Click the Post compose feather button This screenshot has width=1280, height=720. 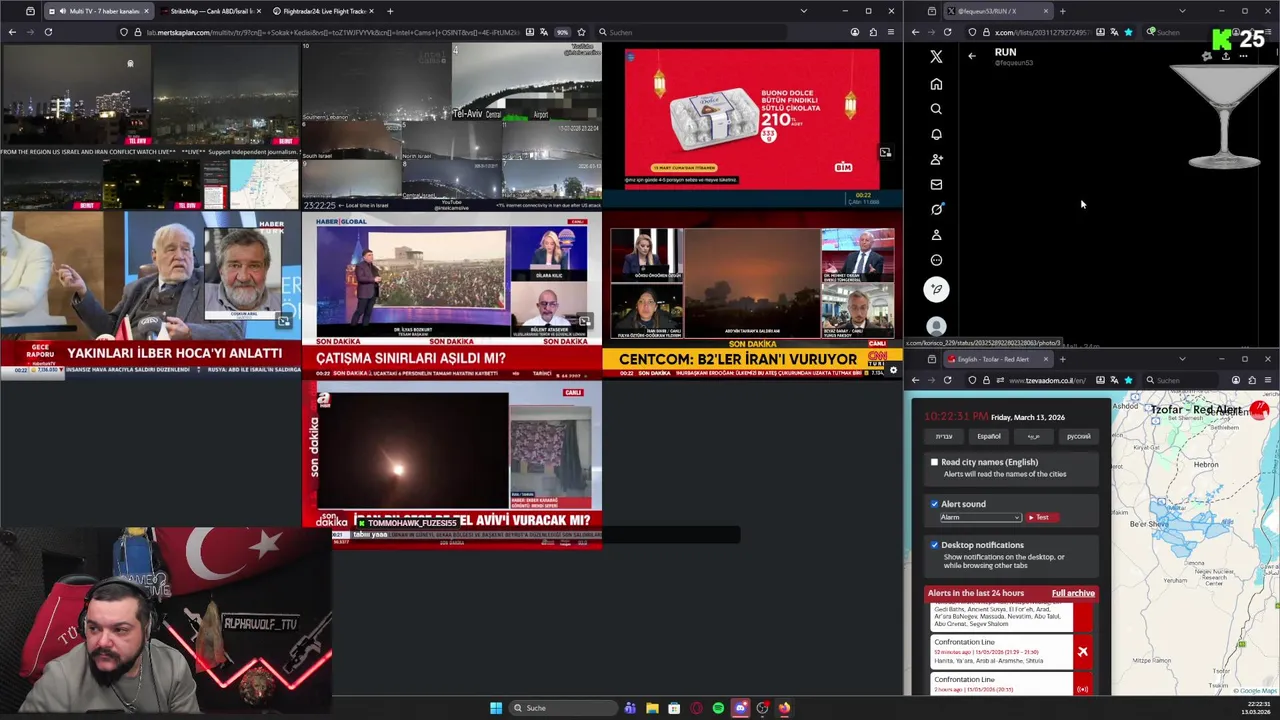point(936,290)
